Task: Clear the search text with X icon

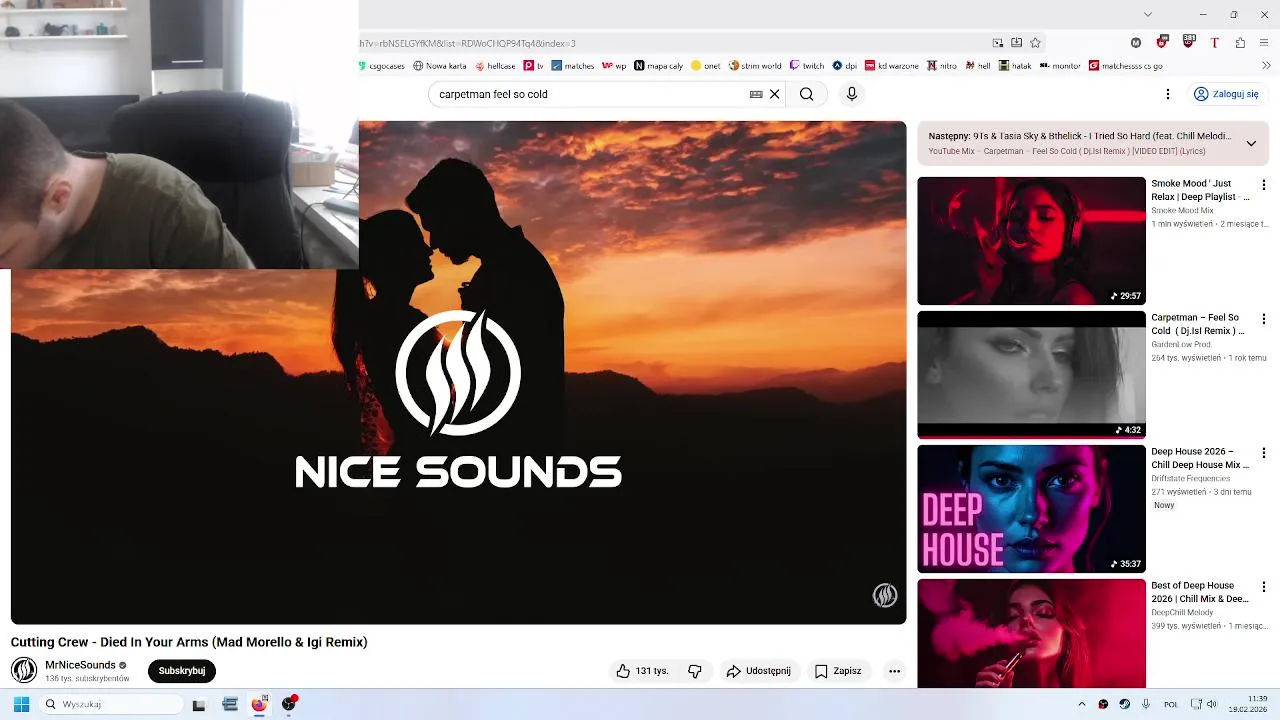Action: (774, 94)
